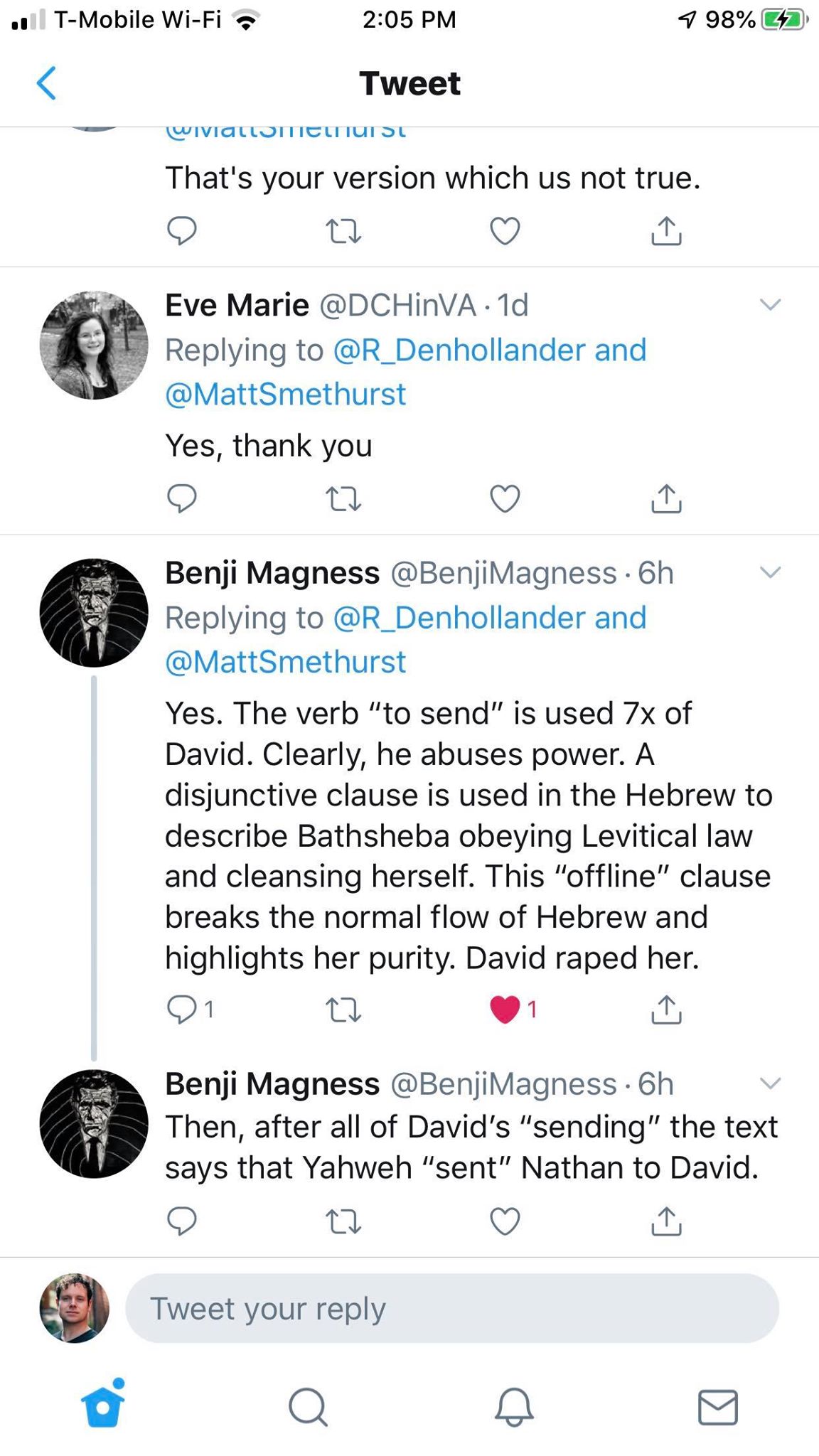819x1456 pixels.
Task: Share Eve Marie's tweet
Action: 666,498
